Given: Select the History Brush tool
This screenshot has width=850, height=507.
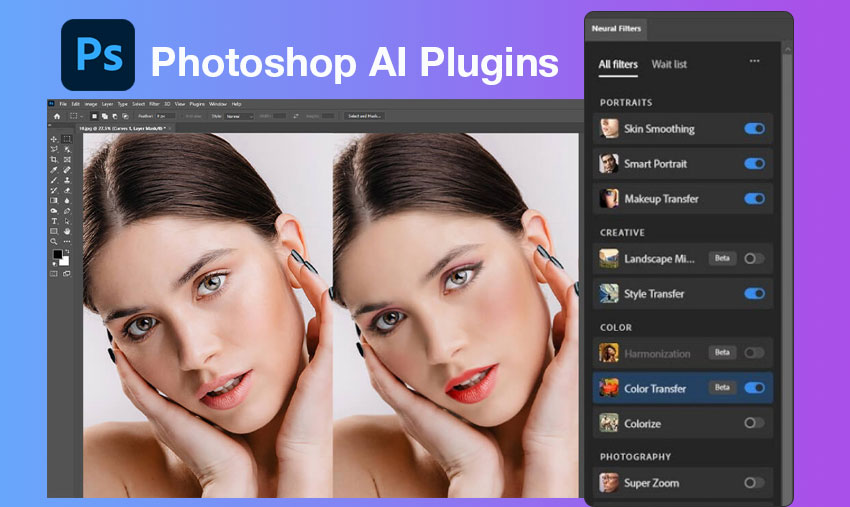Looking at the screenshot, I should coord(54,190).
